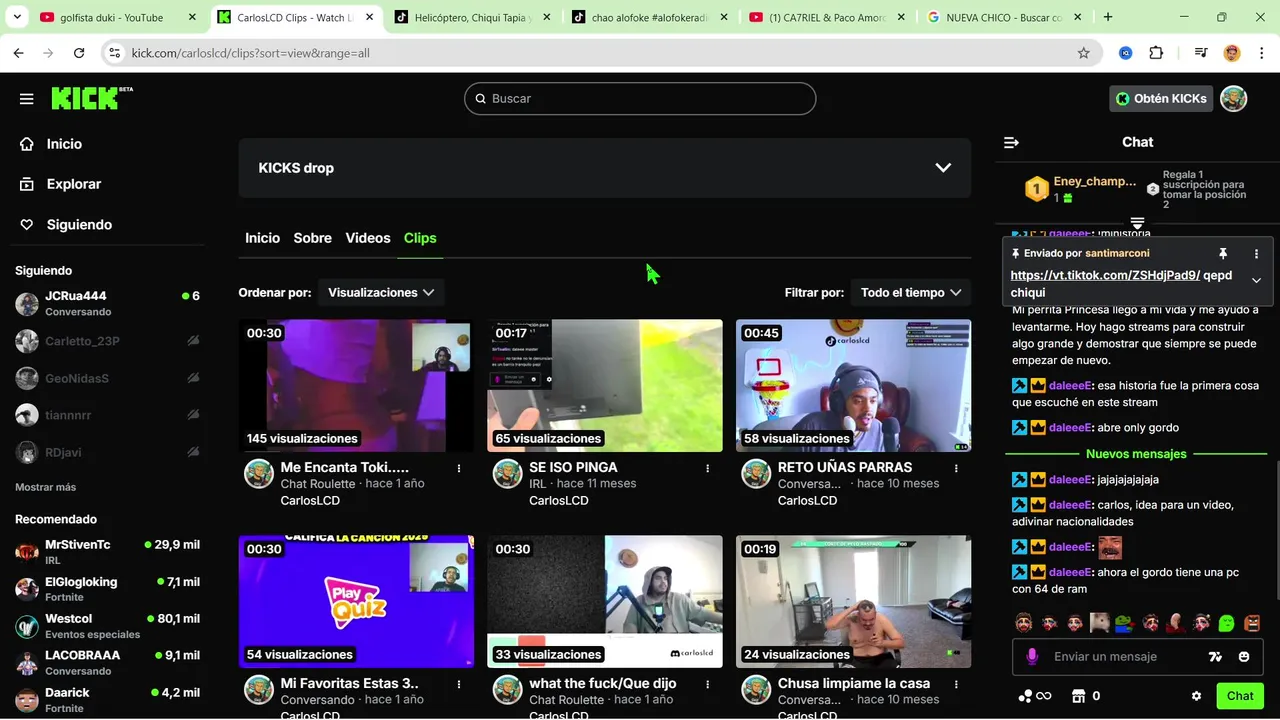Image resolution: width=1280 pixels, height=720 pixels.
Task: Open the Visualizaciones sort dropdown
Action: click(380, 292)
